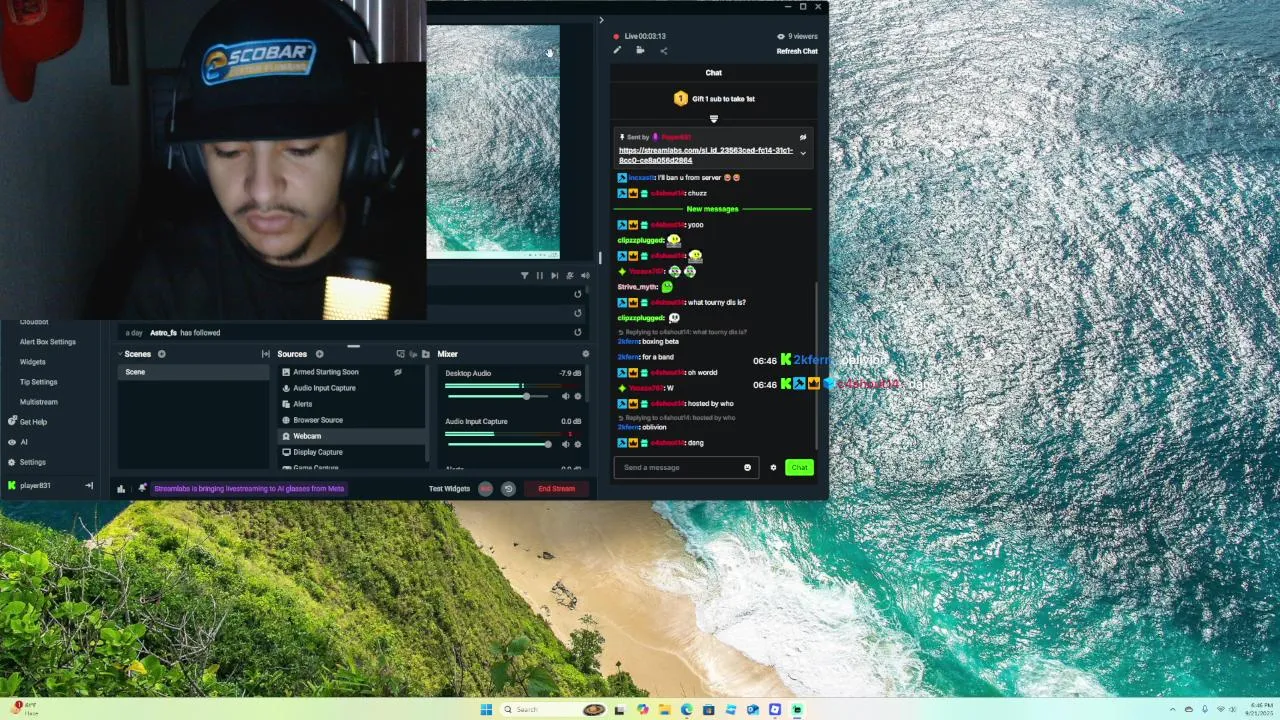
Task: Open the Windows Start menu
Action: 486,710
